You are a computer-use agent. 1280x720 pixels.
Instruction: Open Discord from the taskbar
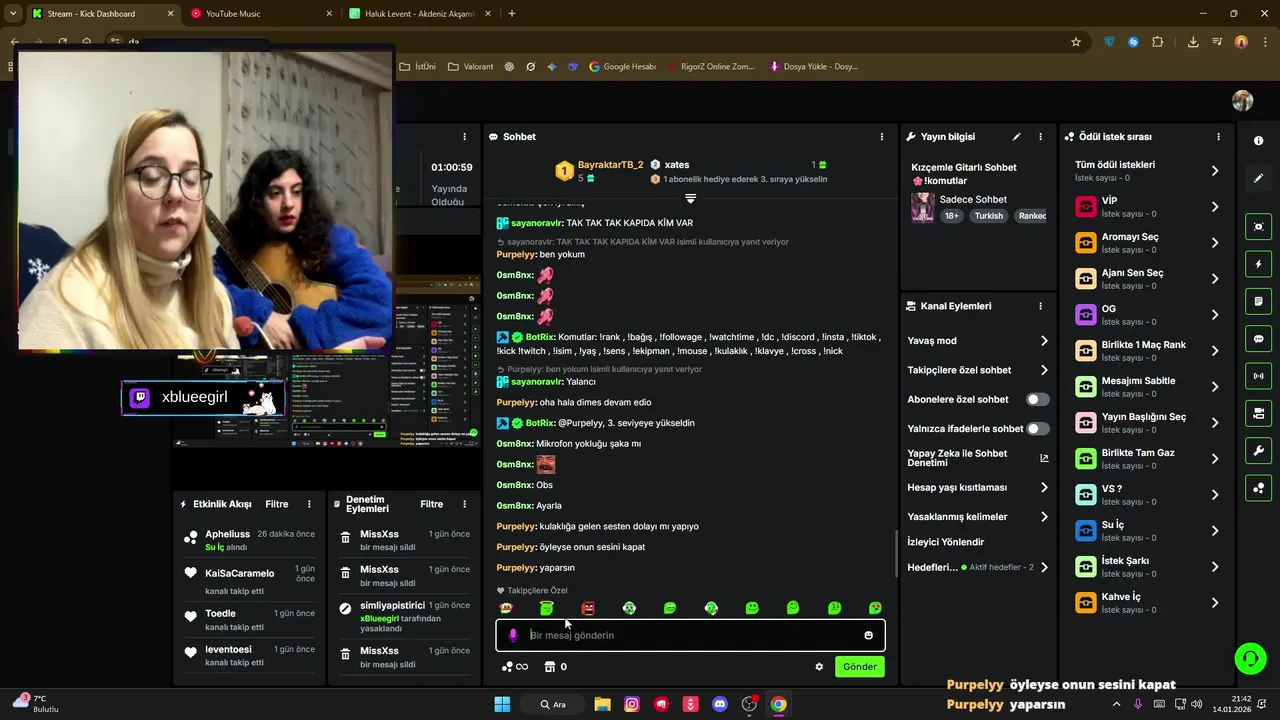[719, 704]
